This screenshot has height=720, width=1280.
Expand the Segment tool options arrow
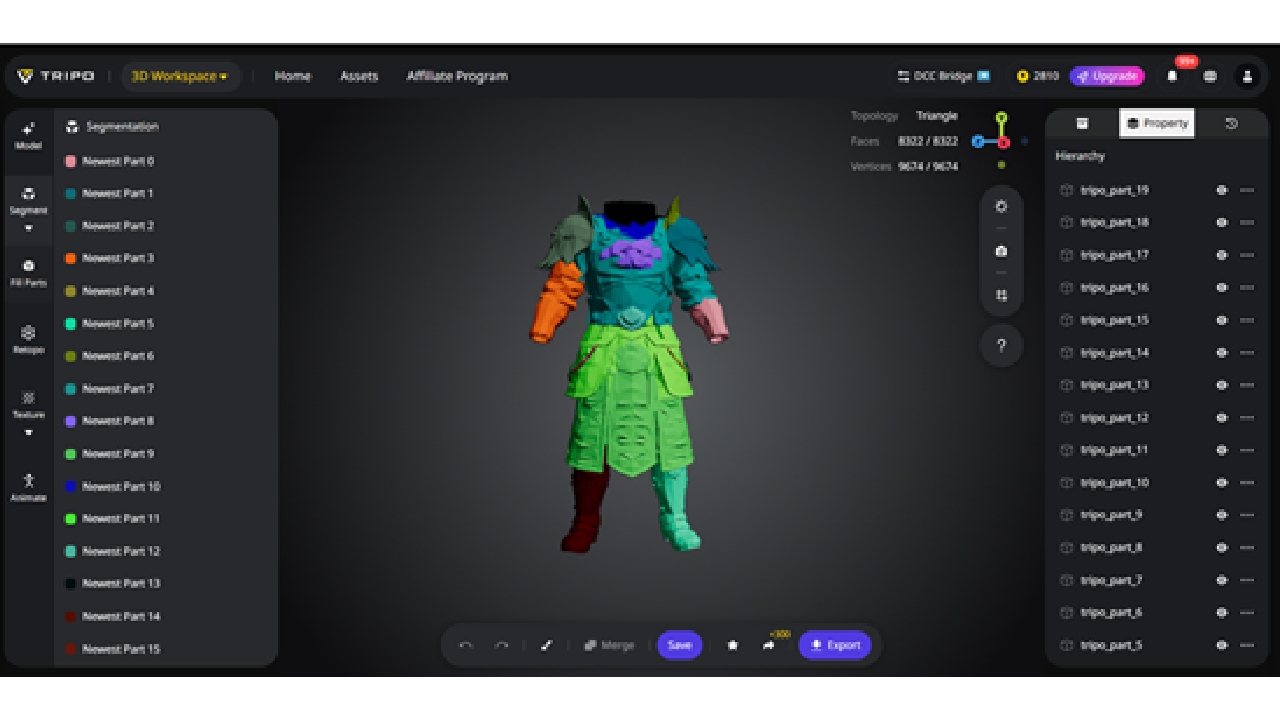pyautogui.click(x=28, y=228)
